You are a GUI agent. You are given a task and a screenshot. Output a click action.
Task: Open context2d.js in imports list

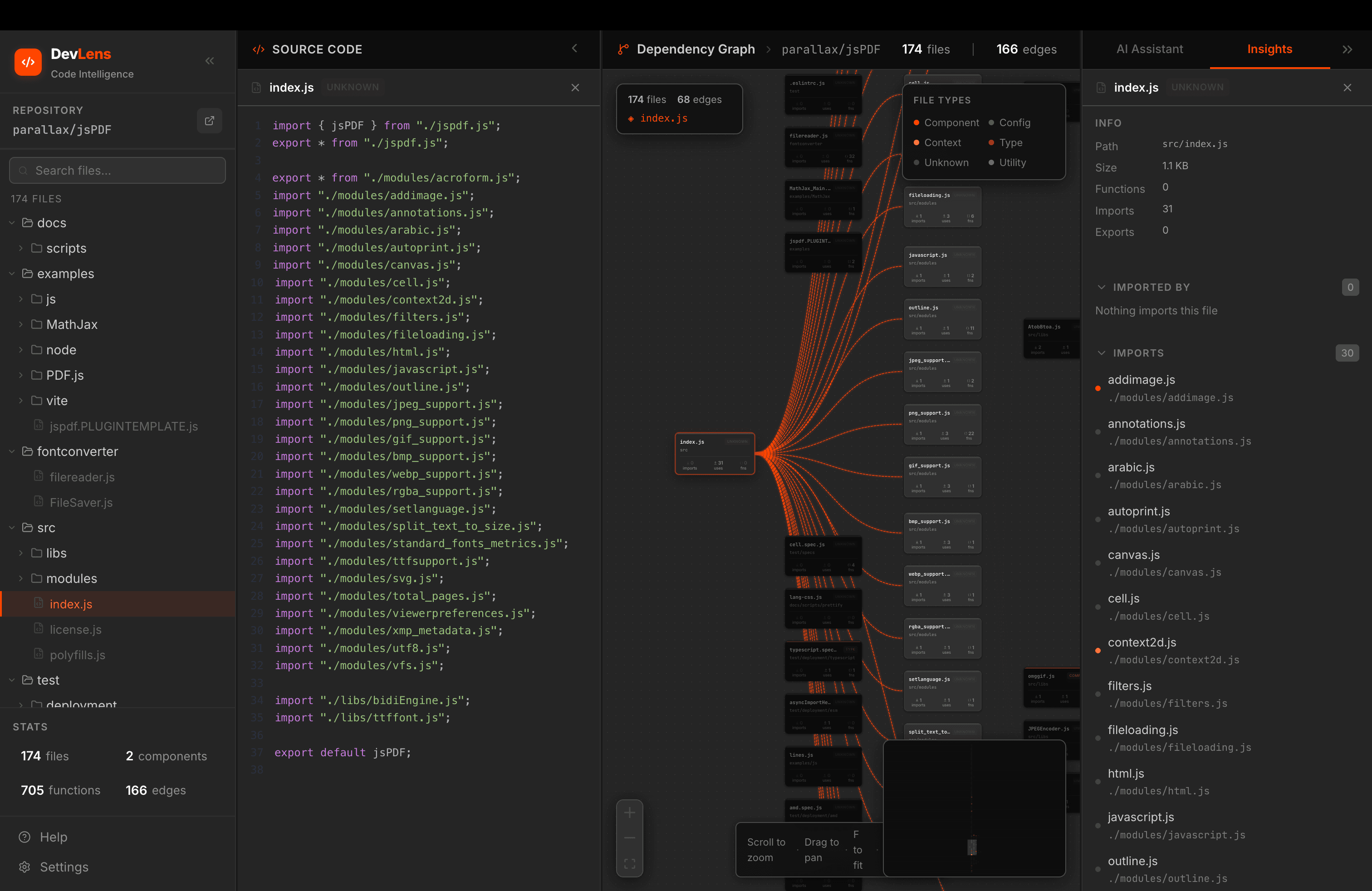(1227, 651)
